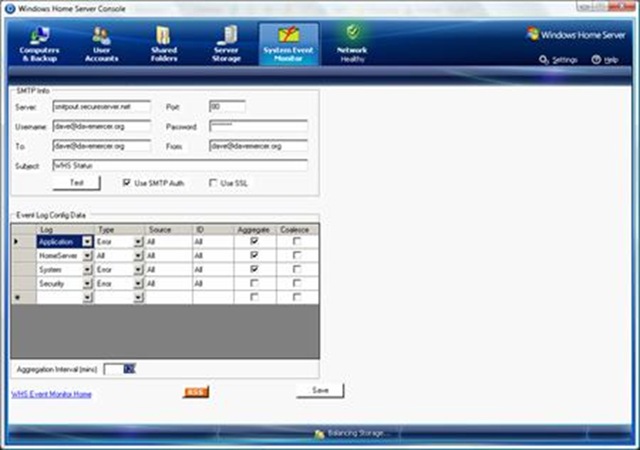Screen dimensions: 640x450
Task: Click the console title bar icon
Action: pos(9,9)
